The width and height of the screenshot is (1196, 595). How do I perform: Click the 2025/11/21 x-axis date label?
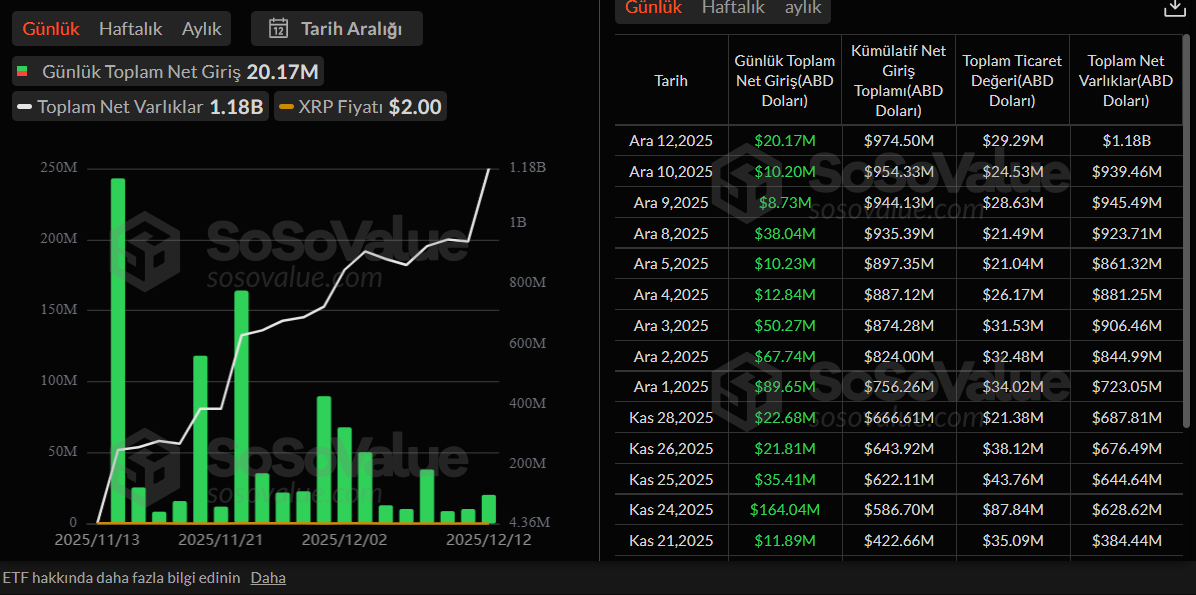[221, 540]
